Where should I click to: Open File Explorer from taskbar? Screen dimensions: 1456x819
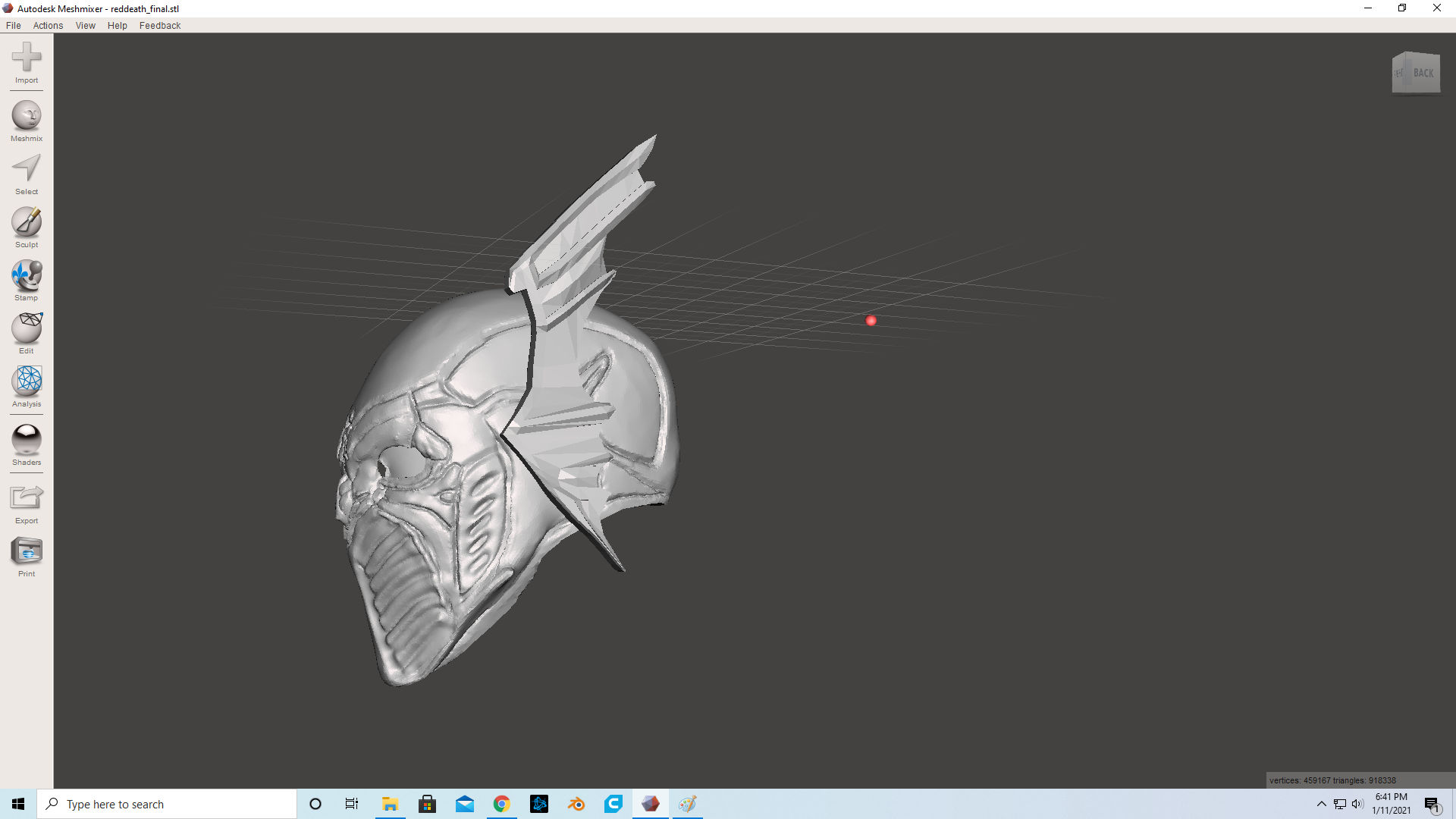pyautogui.click(x=390, y=804)
